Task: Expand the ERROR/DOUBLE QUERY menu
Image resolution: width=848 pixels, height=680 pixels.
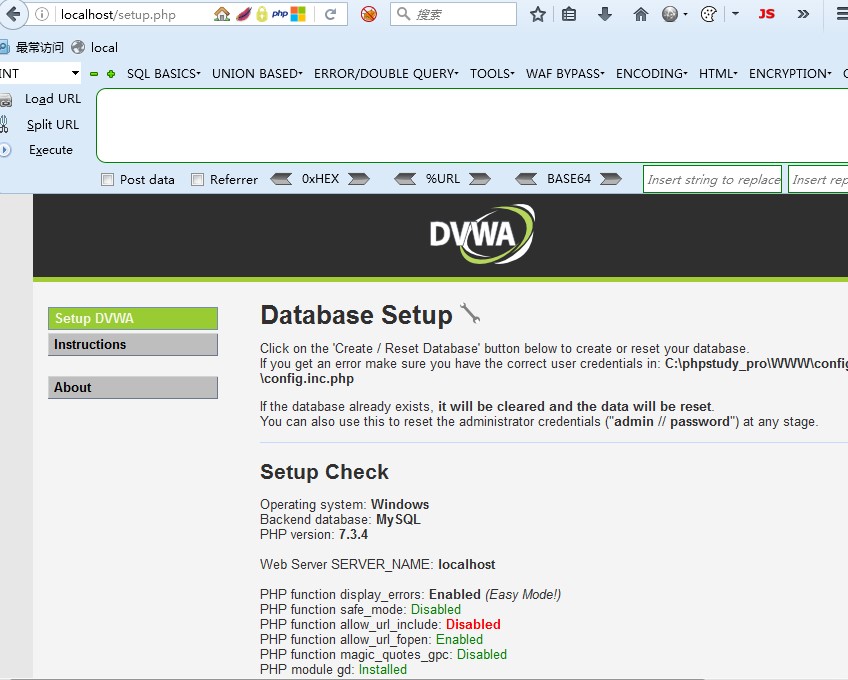Action: coord(386,74)
